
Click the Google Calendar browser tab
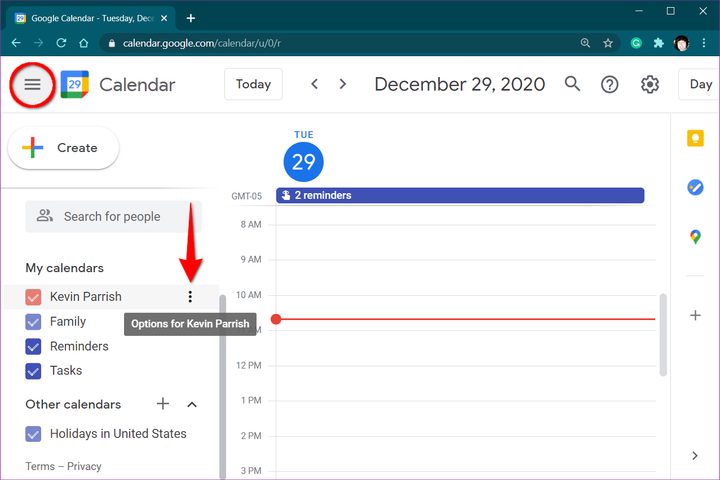pos(92,18)
